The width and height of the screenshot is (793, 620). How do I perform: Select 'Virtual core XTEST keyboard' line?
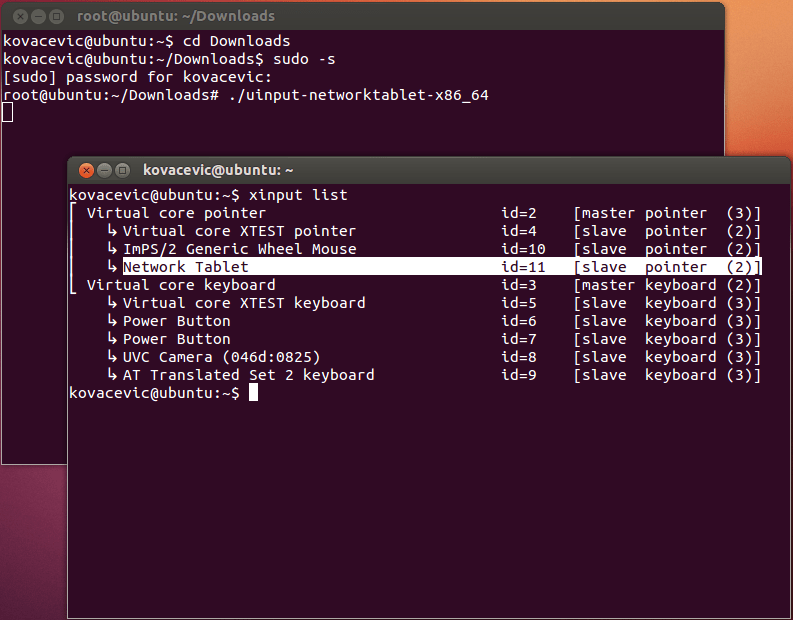(x=433, y=303)
